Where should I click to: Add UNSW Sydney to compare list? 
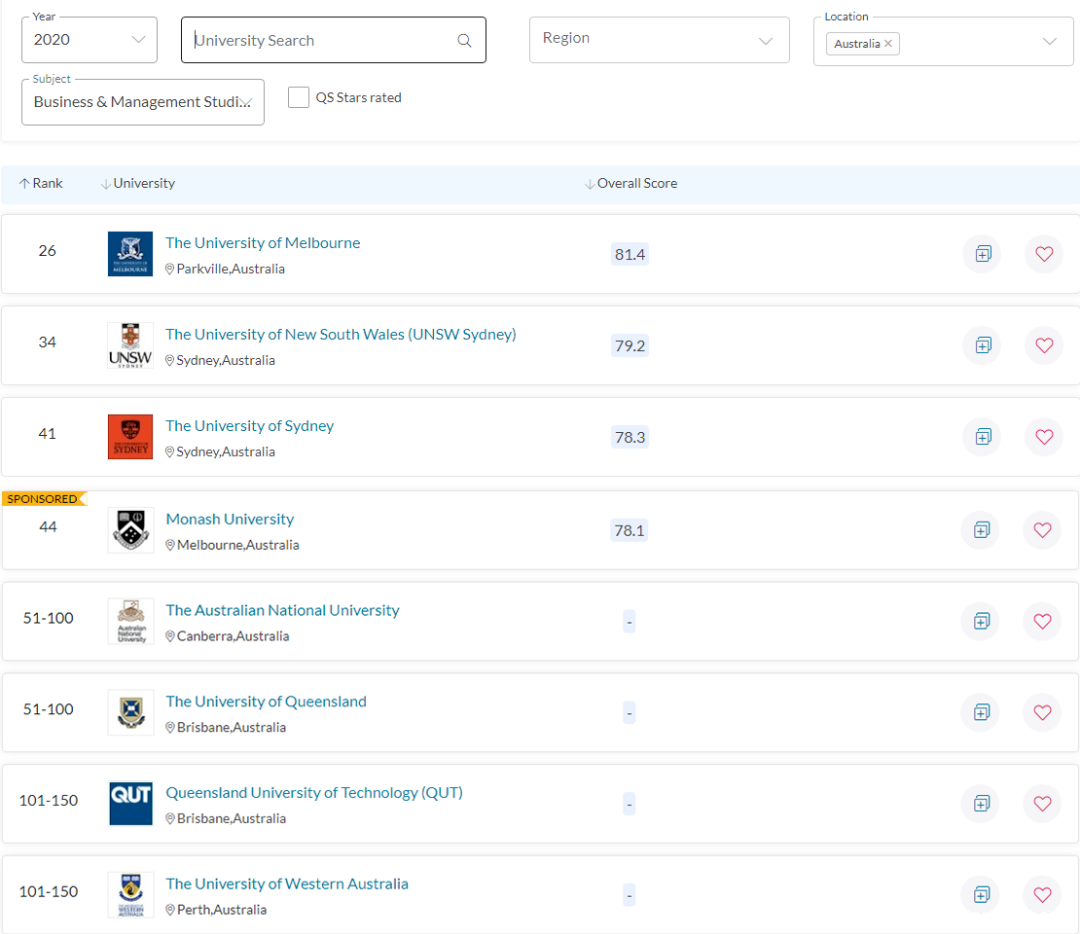983,345
